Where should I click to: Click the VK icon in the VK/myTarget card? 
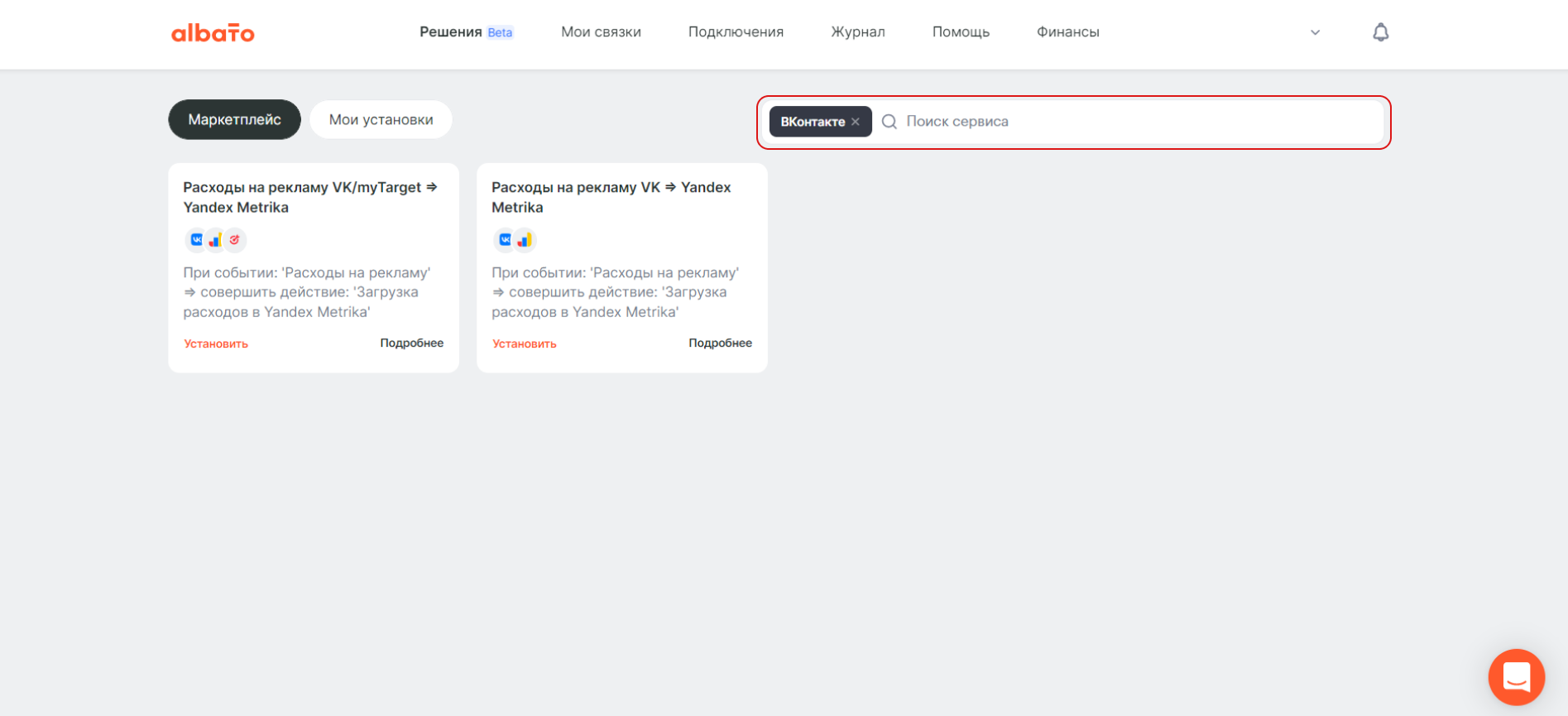pyautogui.click(x=196, y=240)
